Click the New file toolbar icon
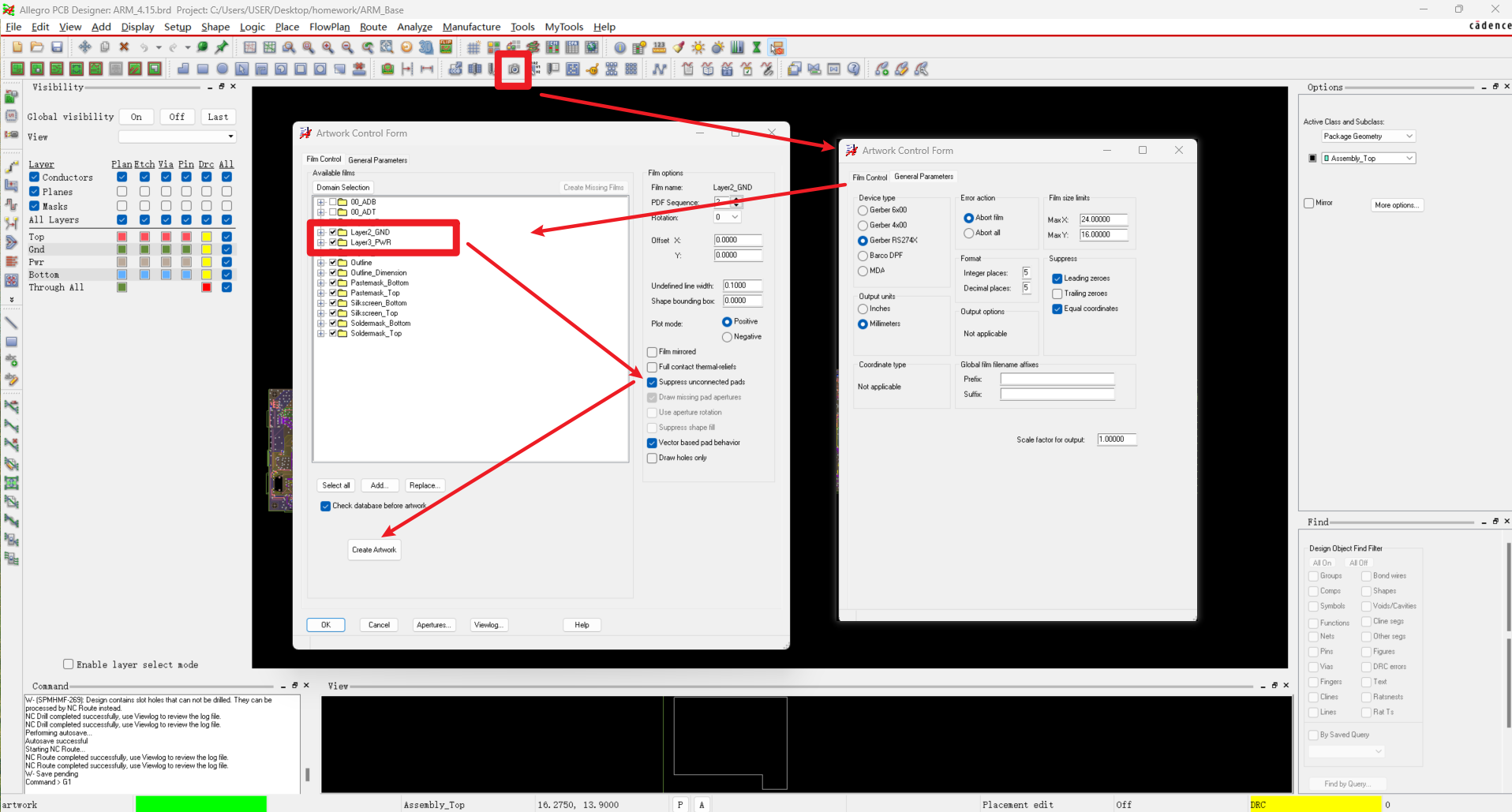The image size is (1512, 812). 17,47
